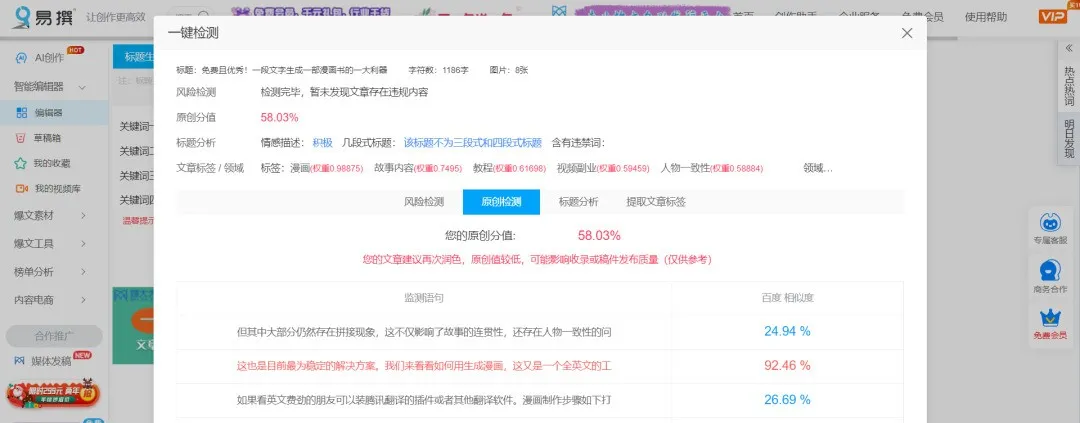Click the 编辑器 grid icon
The image size is (1080, 423).
pos(22,112)
